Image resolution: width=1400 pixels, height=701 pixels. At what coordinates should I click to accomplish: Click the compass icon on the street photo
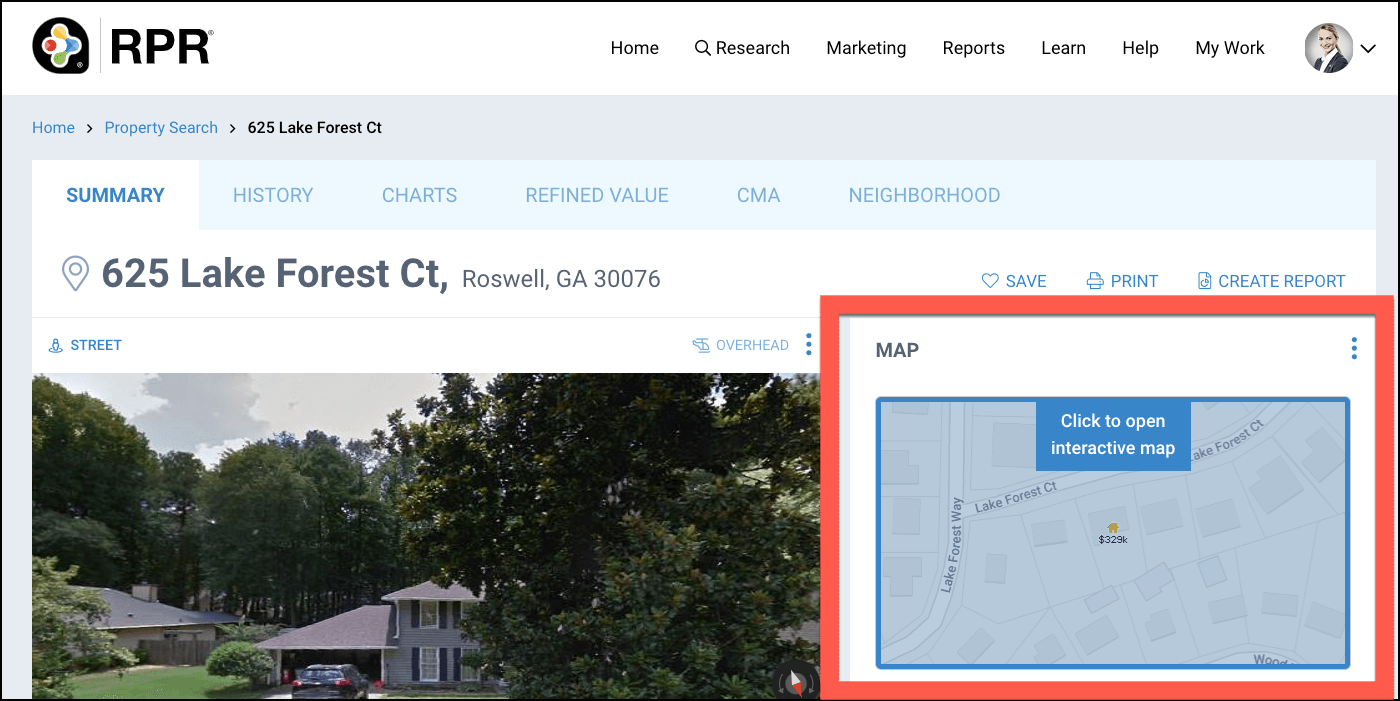click(795, 682)
